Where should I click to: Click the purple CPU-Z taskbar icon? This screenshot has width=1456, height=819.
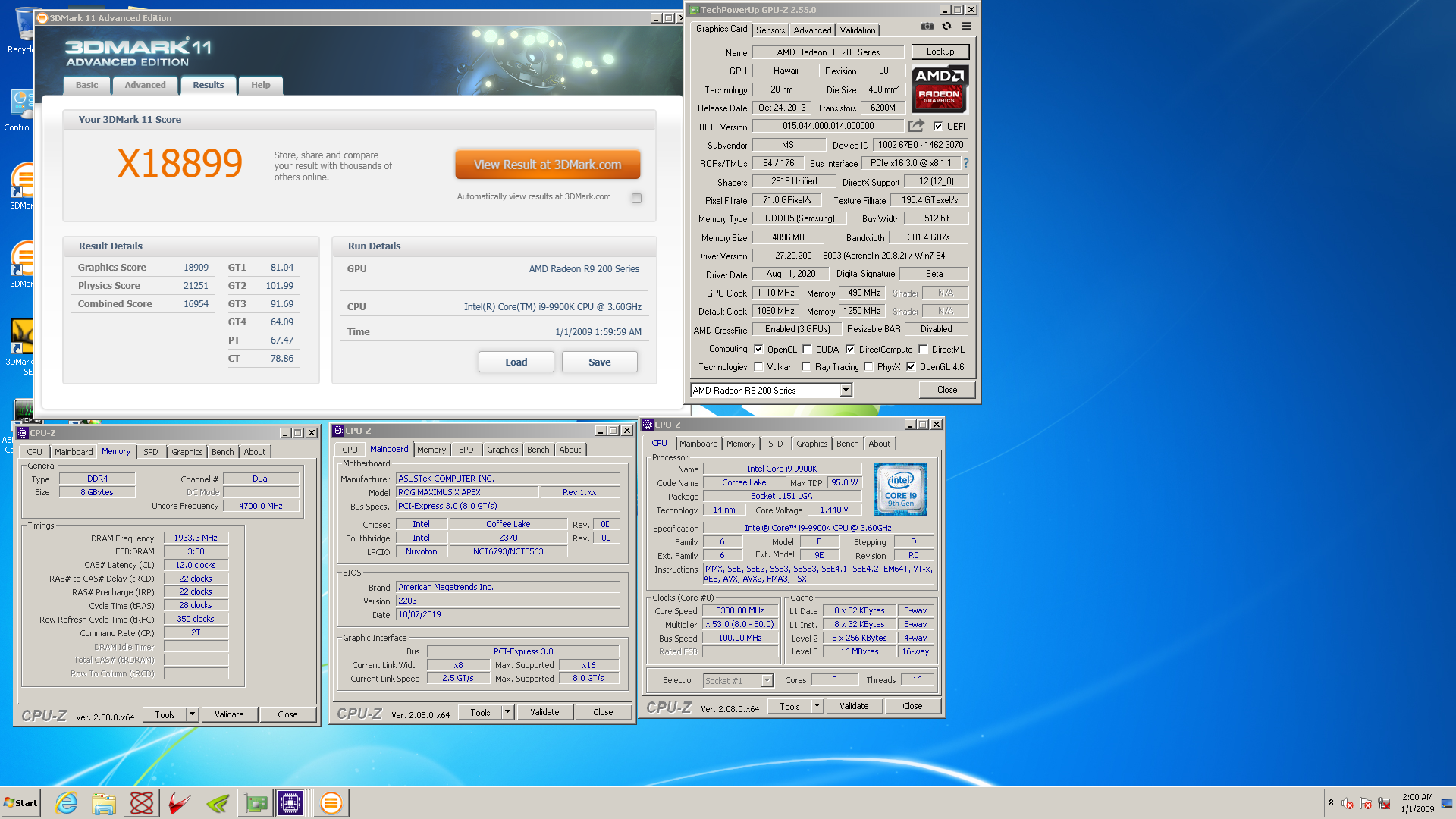pyautogui.click(x=290, y=803)
